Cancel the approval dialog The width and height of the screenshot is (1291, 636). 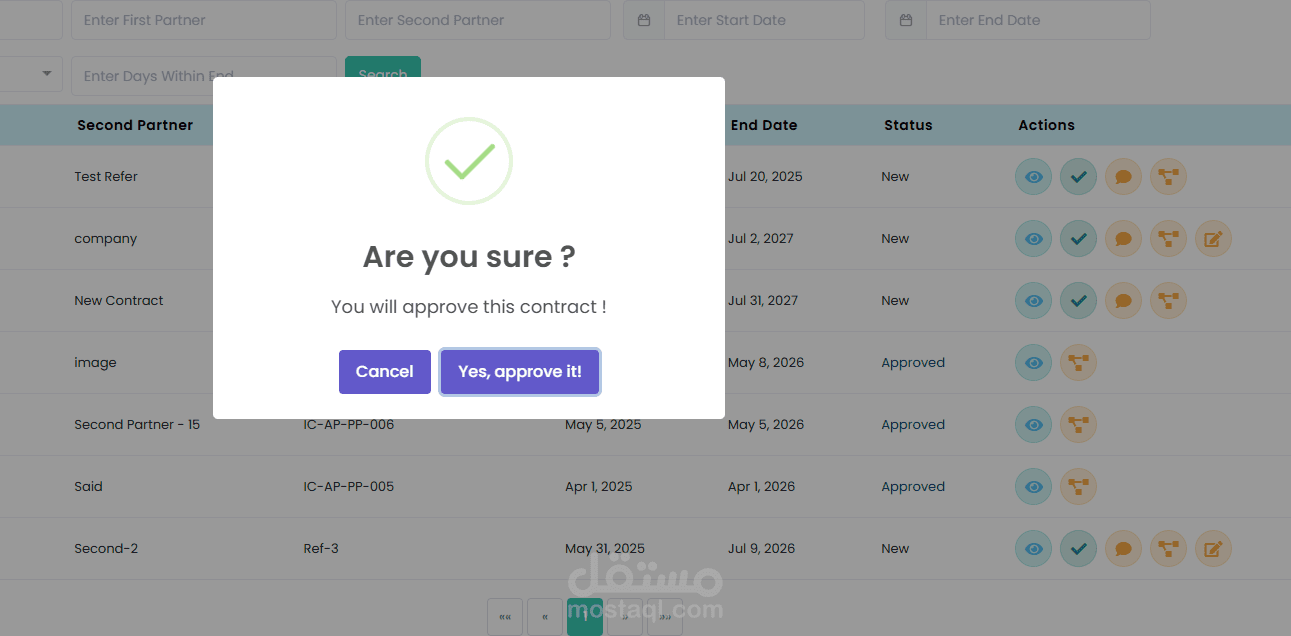[x=384, y=372]
